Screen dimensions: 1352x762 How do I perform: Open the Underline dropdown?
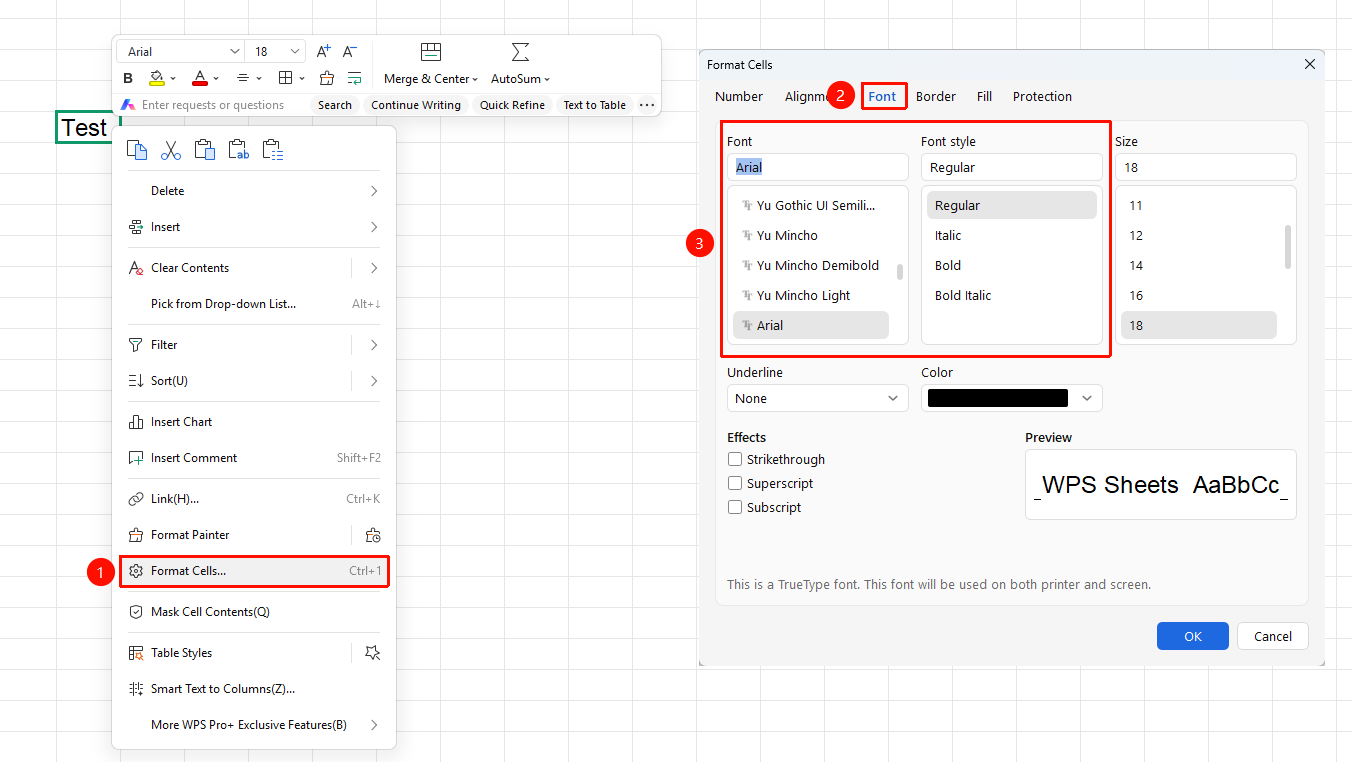click(x=818, y=398)
